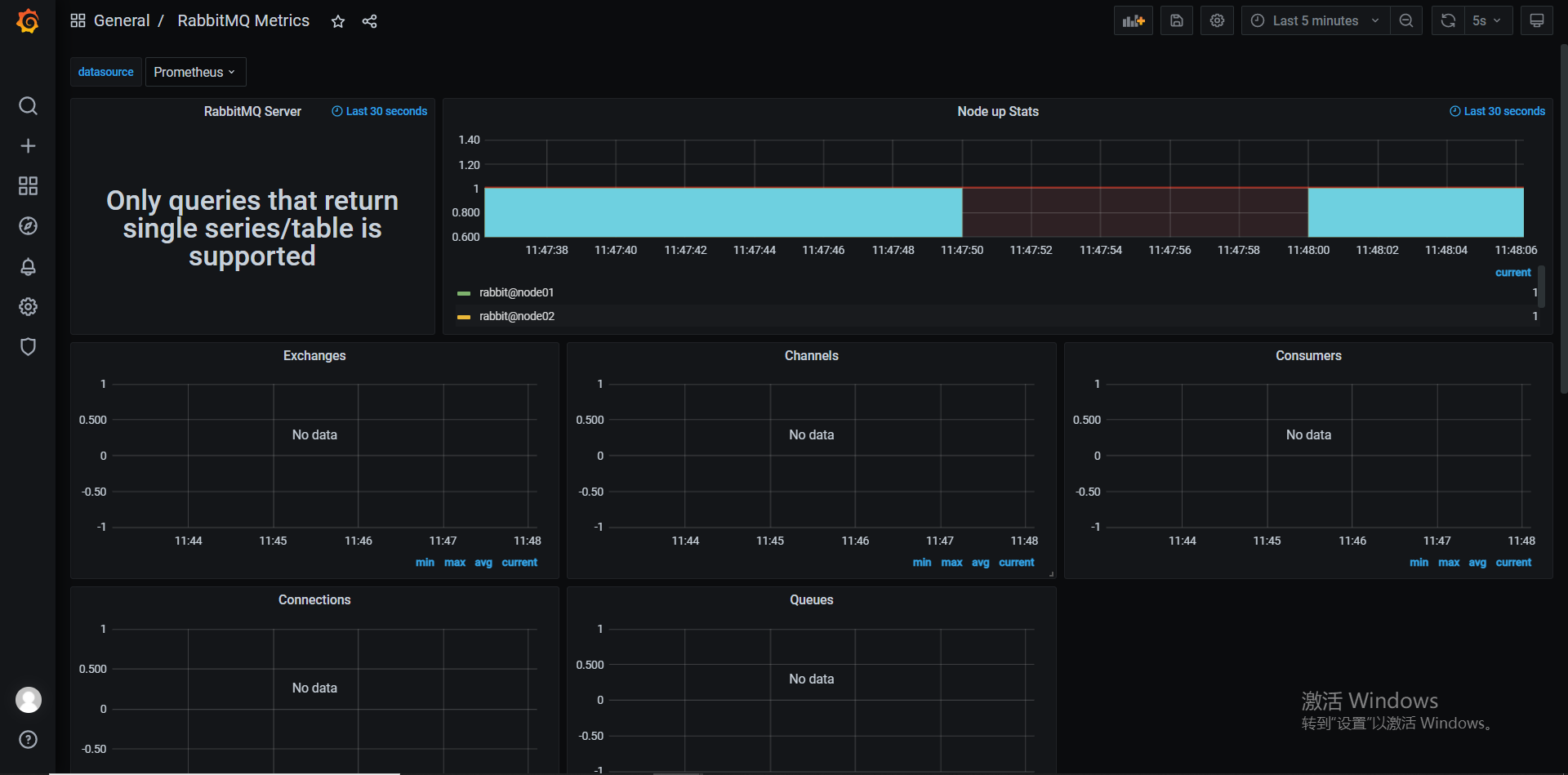Enable TV cycle view mode
1568x775 pixels.
1537,20
